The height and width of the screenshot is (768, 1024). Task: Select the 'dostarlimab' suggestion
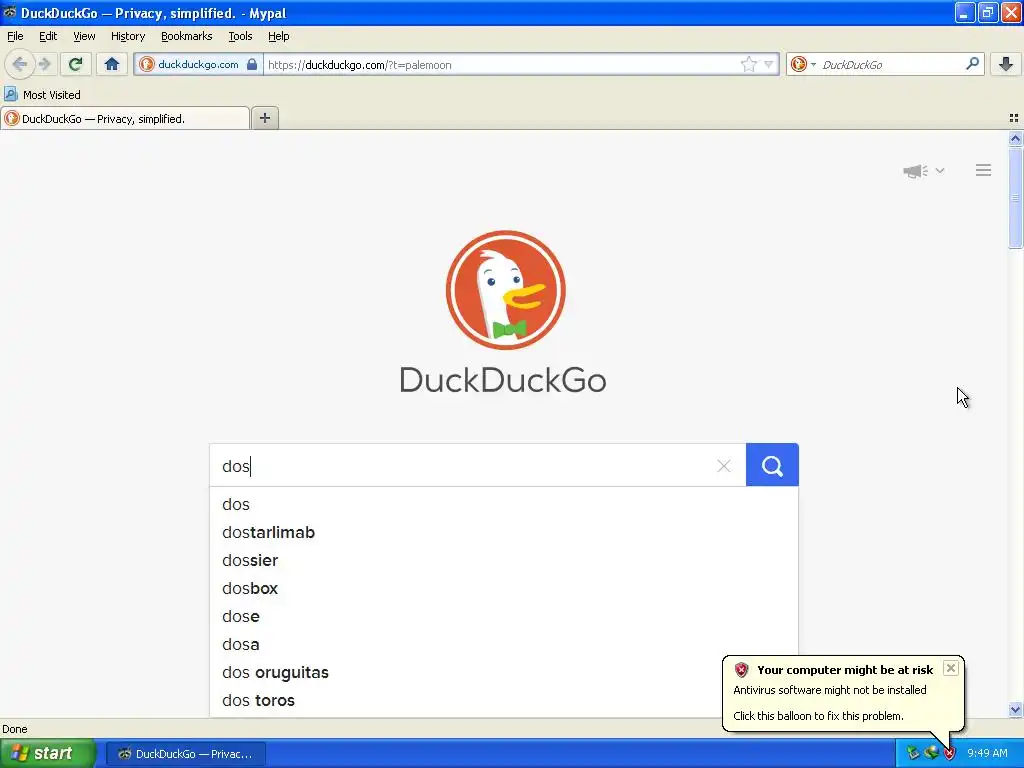(504, 532)
